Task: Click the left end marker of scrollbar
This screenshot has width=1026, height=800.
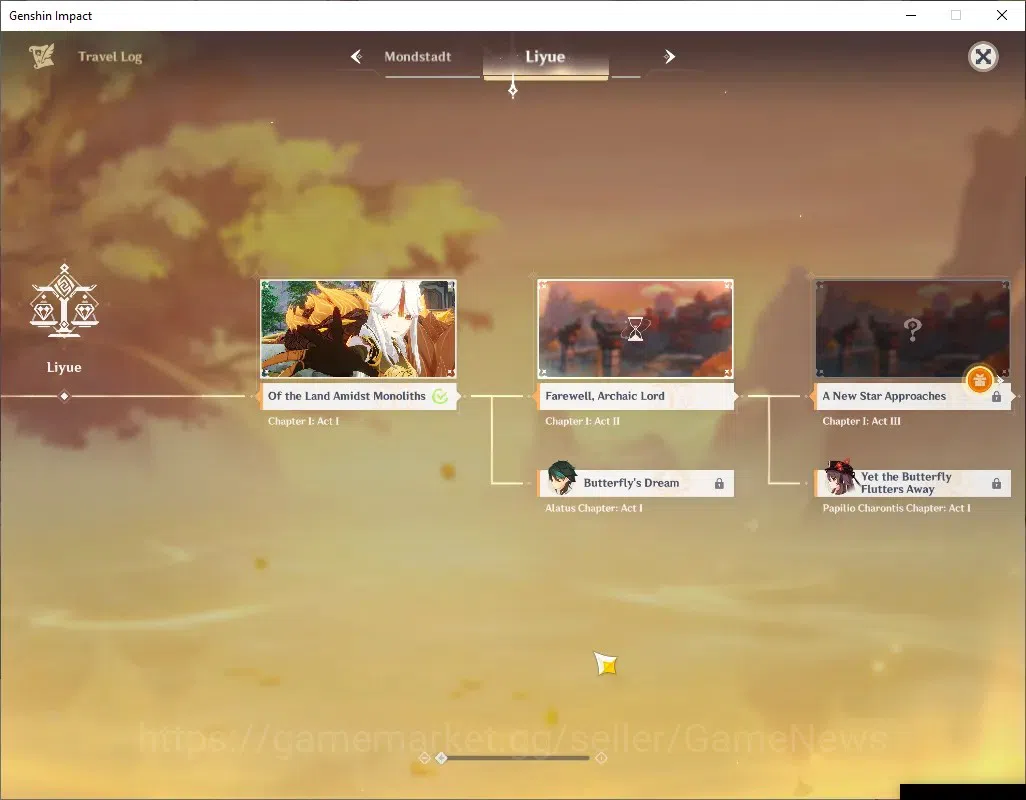Action: [424, 757]
